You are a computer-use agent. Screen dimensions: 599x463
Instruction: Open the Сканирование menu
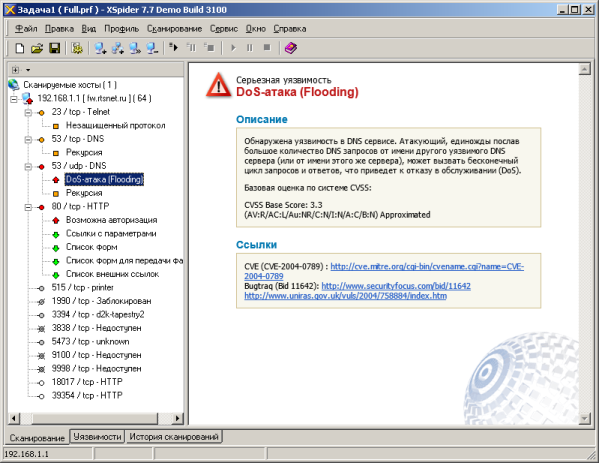click(174, 29)
